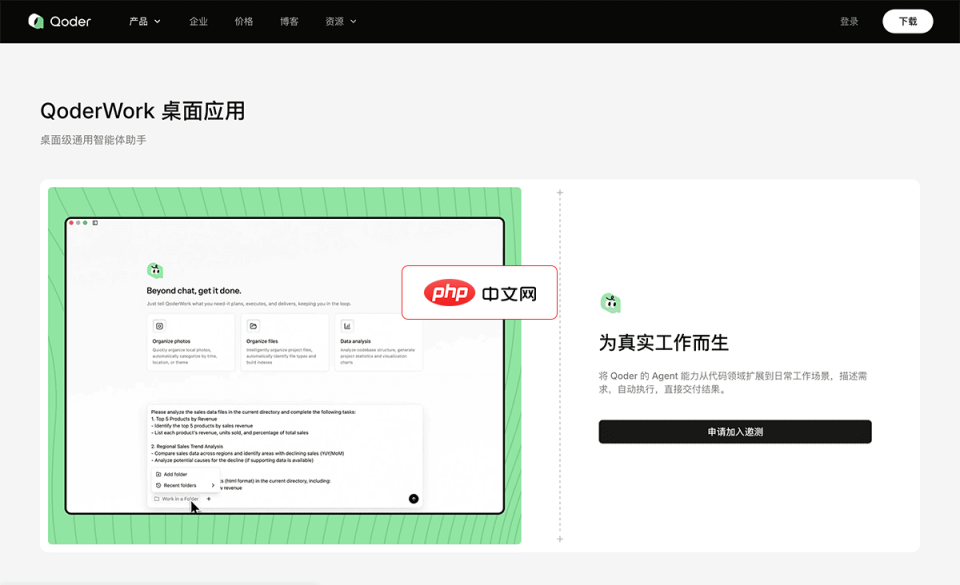Click the Organize photos camera icon

point(159,326)
